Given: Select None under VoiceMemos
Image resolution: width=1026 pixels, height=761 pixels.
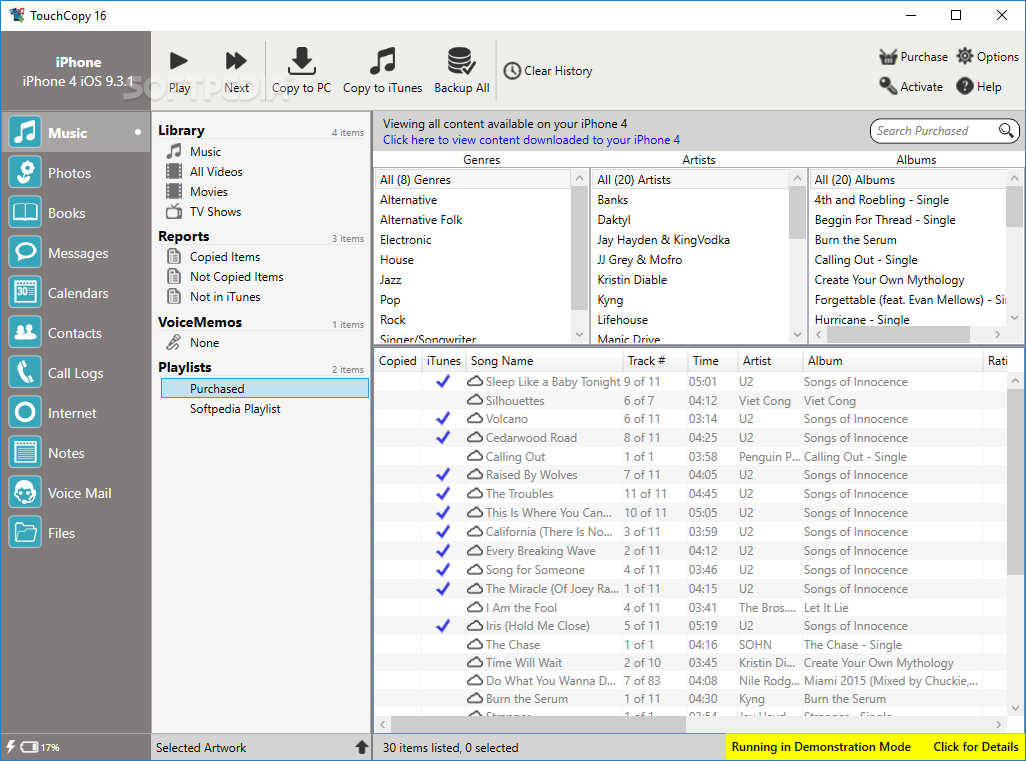Looking at the screenshot, I should click(204, 343).
